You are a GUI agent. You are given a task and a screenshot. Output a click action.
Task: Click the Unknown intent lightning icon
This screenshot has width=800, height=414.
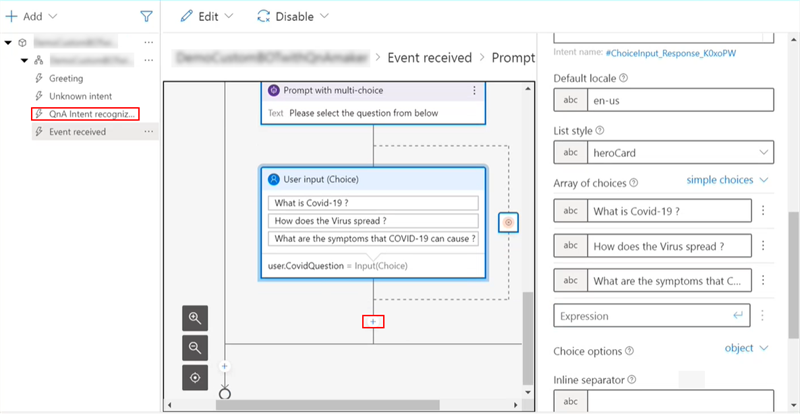coord(38,96)
